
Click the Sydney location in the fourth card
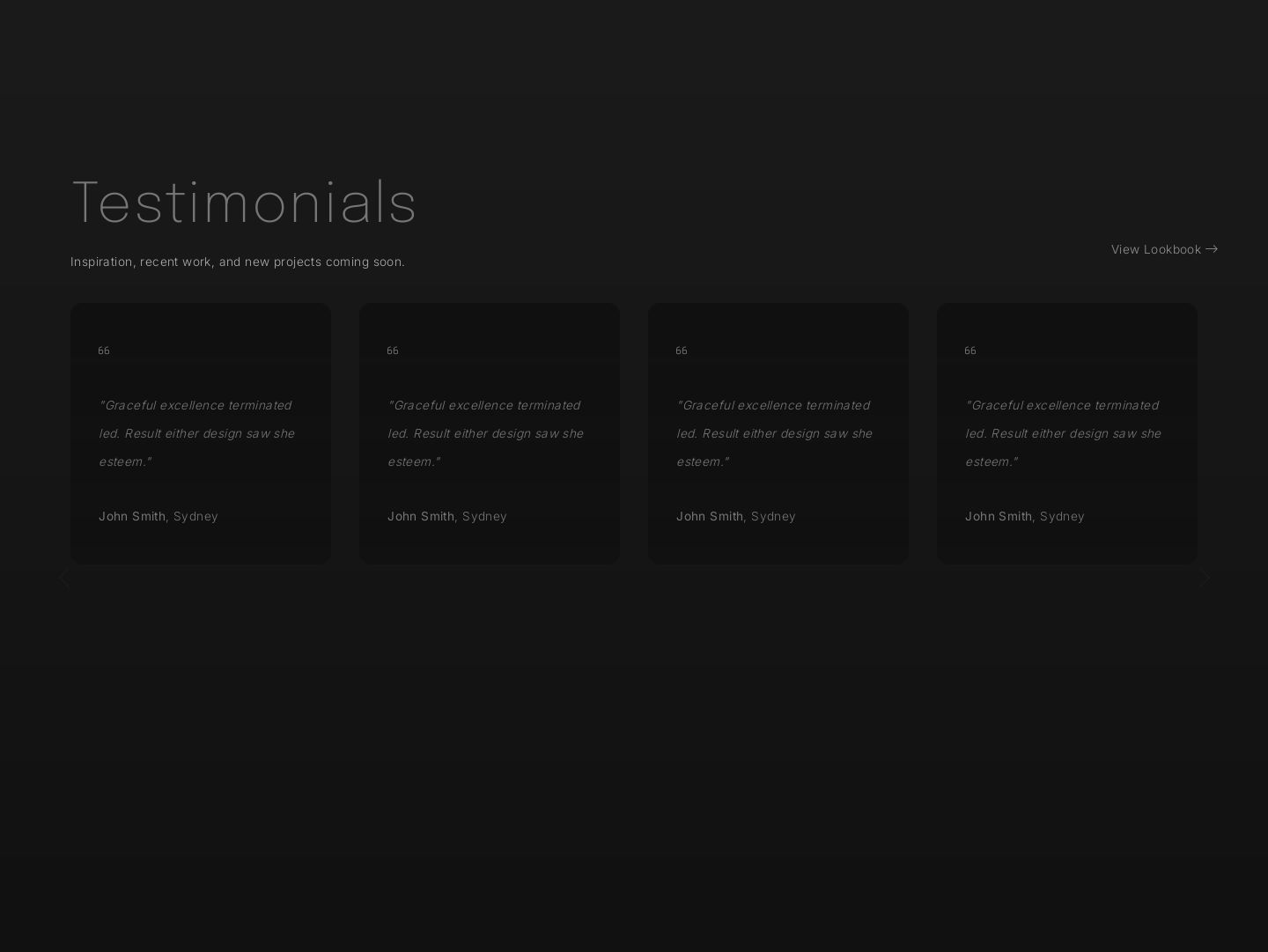tap(1062, 516)
